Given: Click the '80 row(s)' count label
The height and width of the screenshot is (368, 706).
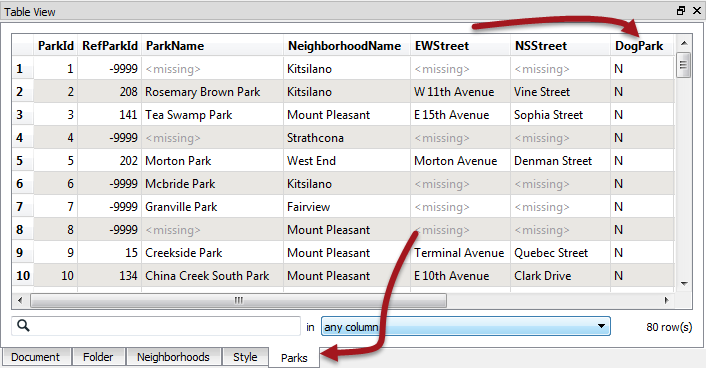Looking at the screenshot, I should click(669, 327).
